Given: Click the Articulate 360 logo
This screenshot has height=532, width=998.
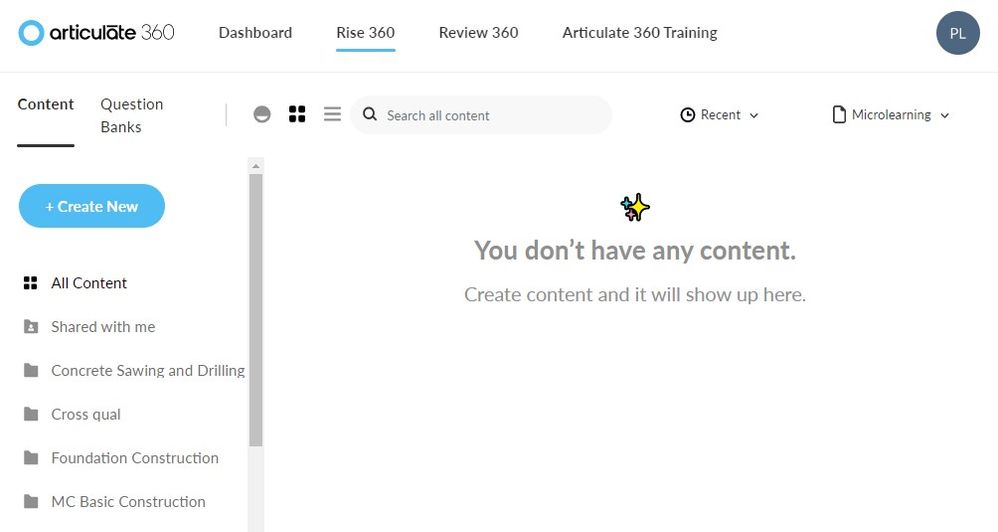Looking at the screenshot, I should click(96, 32).
